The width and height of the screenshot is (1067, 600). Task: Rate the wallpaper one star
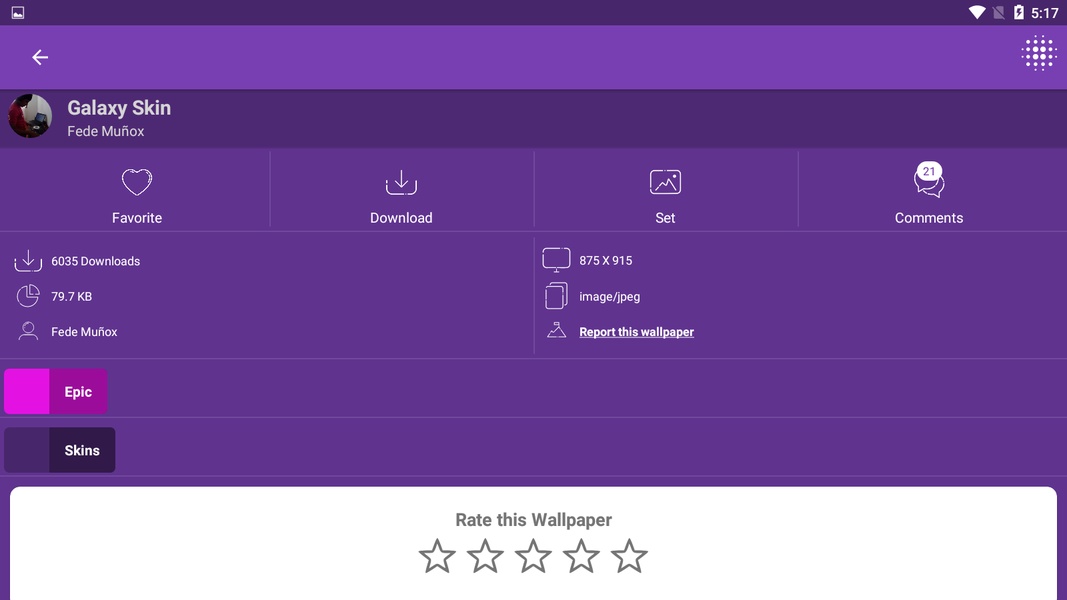[437, 556]
